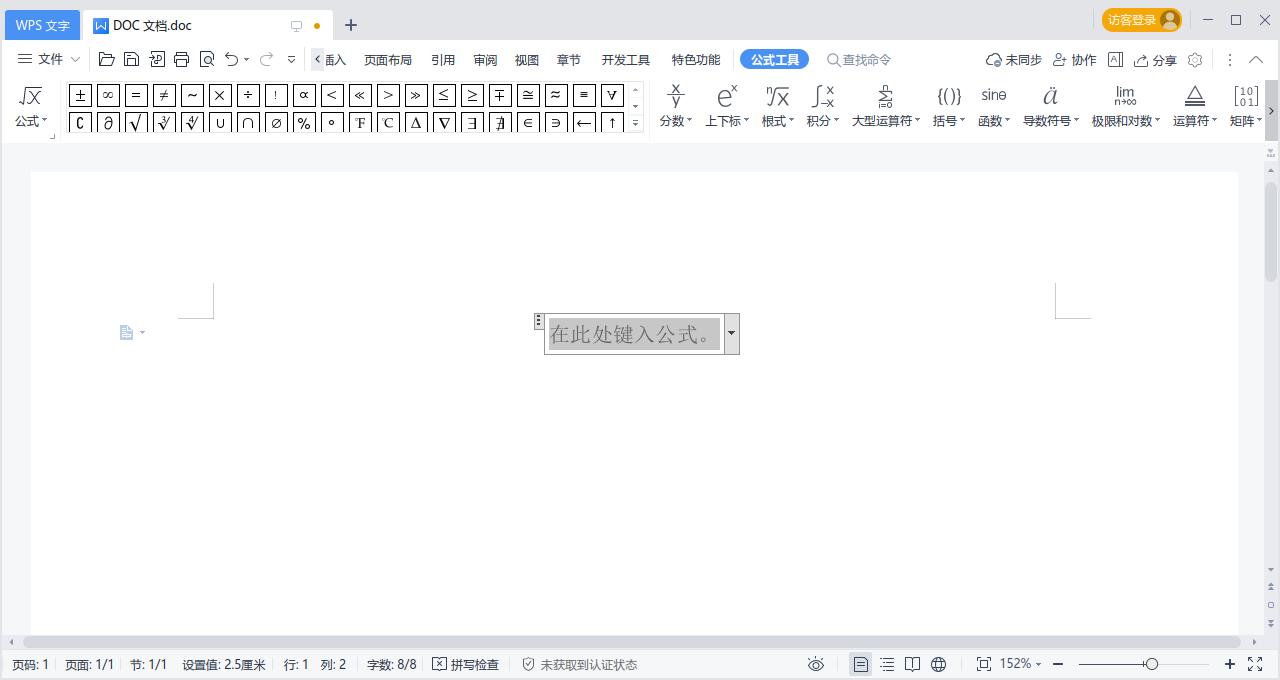Insert the empty set symbol
The height and width of the screenshot is (680, 1280).
(x=275, y=123)
